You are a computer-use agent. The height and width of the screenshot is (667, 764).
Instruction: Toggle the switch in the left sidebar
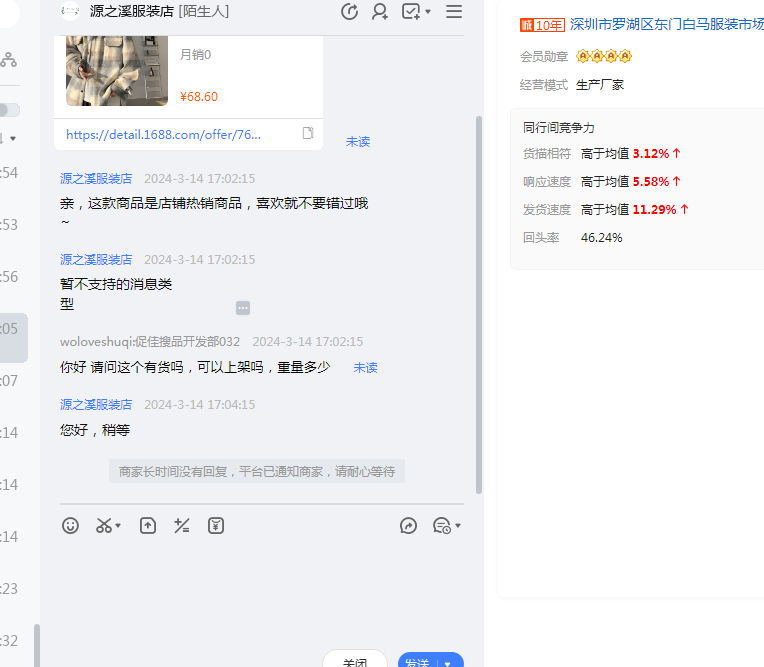pos(9,110)
